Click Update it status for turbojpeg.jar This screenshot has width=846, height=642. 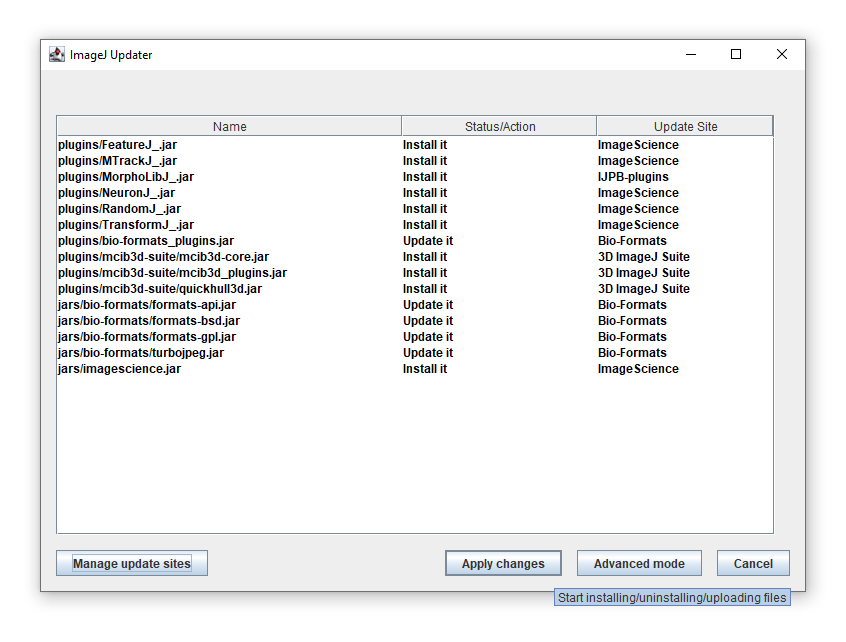point(428,353)
